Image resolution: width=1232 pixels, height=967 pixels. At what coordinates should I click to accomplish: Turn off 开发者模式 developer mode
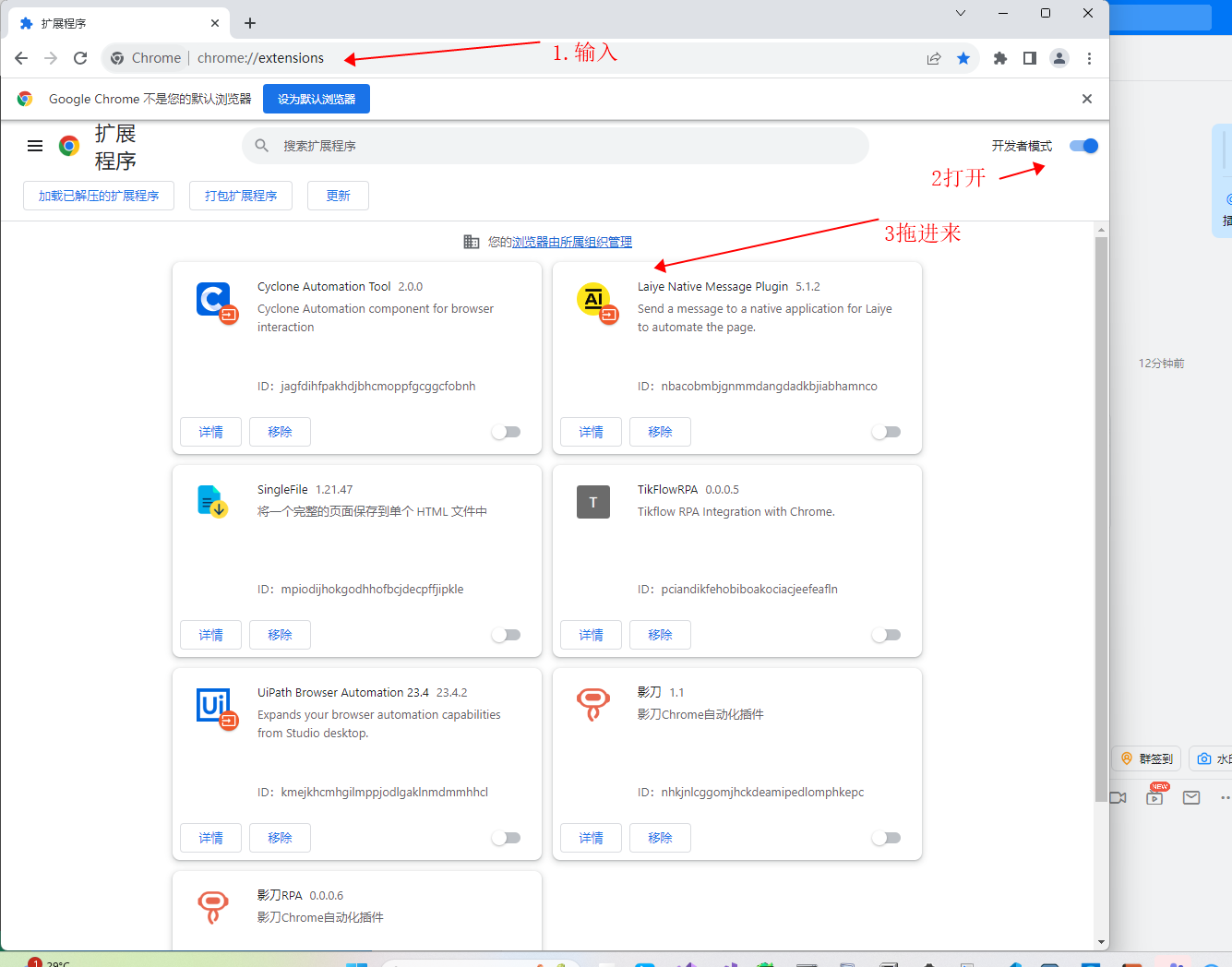point(1083,146)
